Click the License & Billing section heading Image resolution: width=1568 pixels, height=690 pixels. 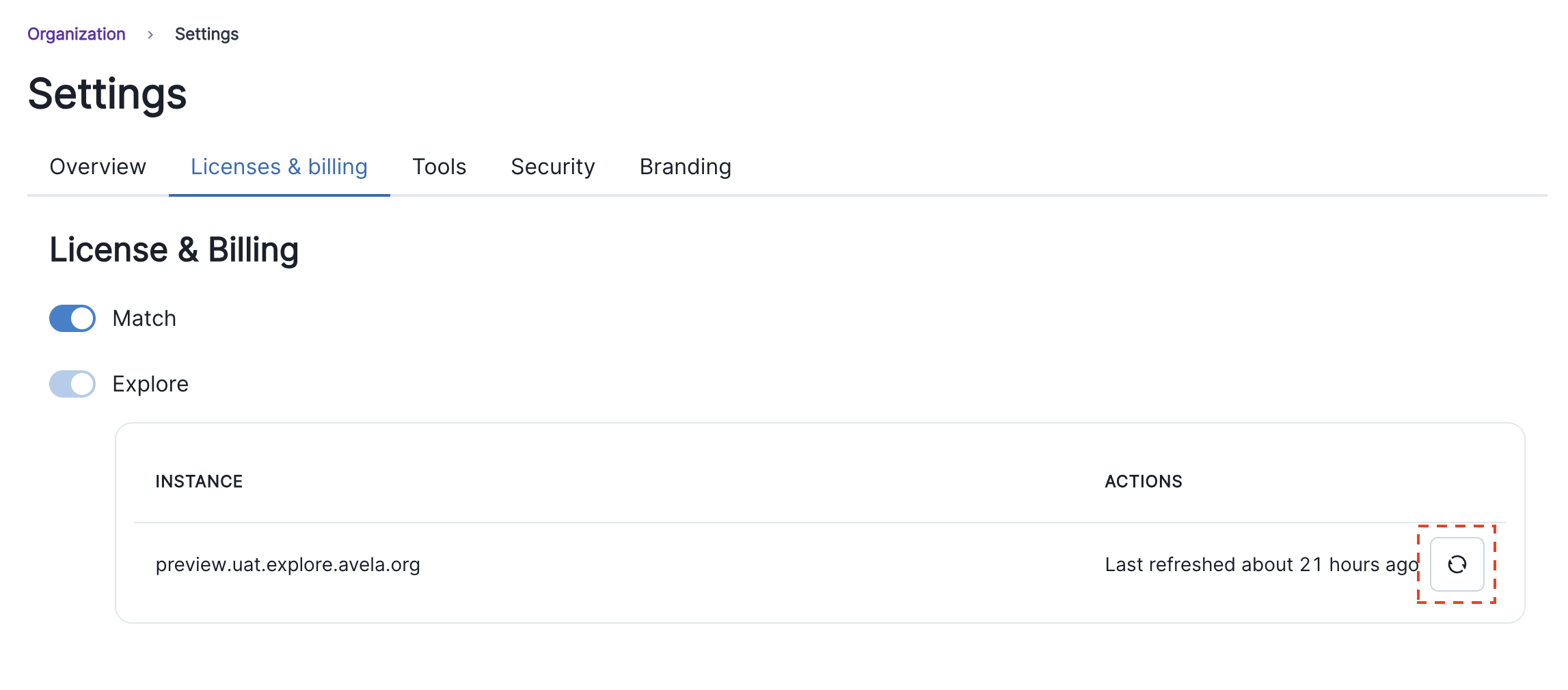174,250
